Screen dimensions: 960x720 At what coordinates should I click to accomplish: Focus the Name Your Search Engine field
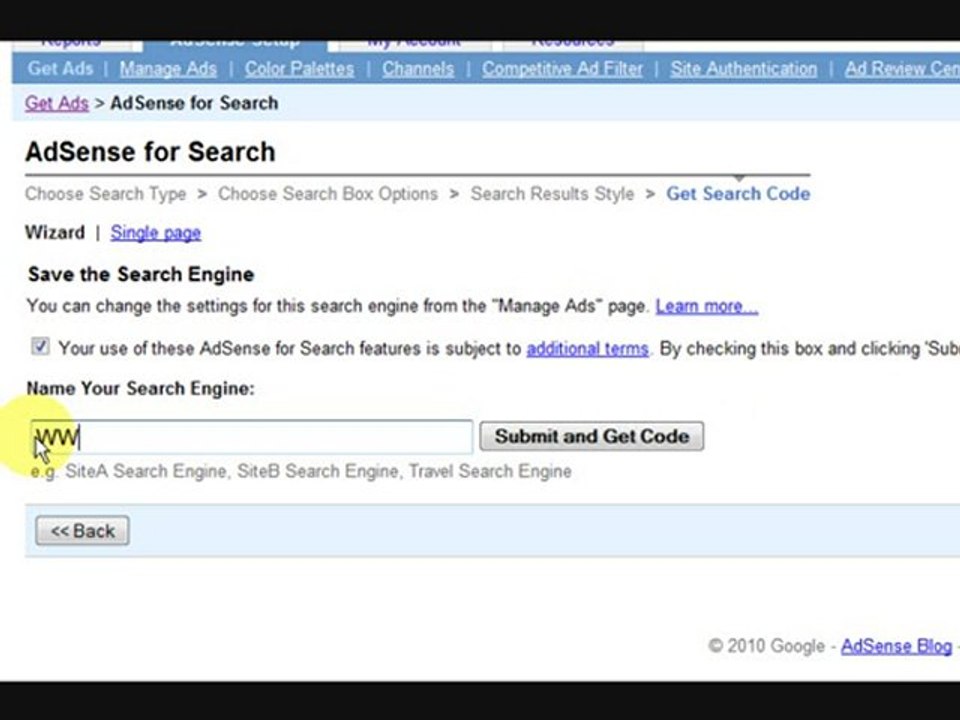click(252, 437)
